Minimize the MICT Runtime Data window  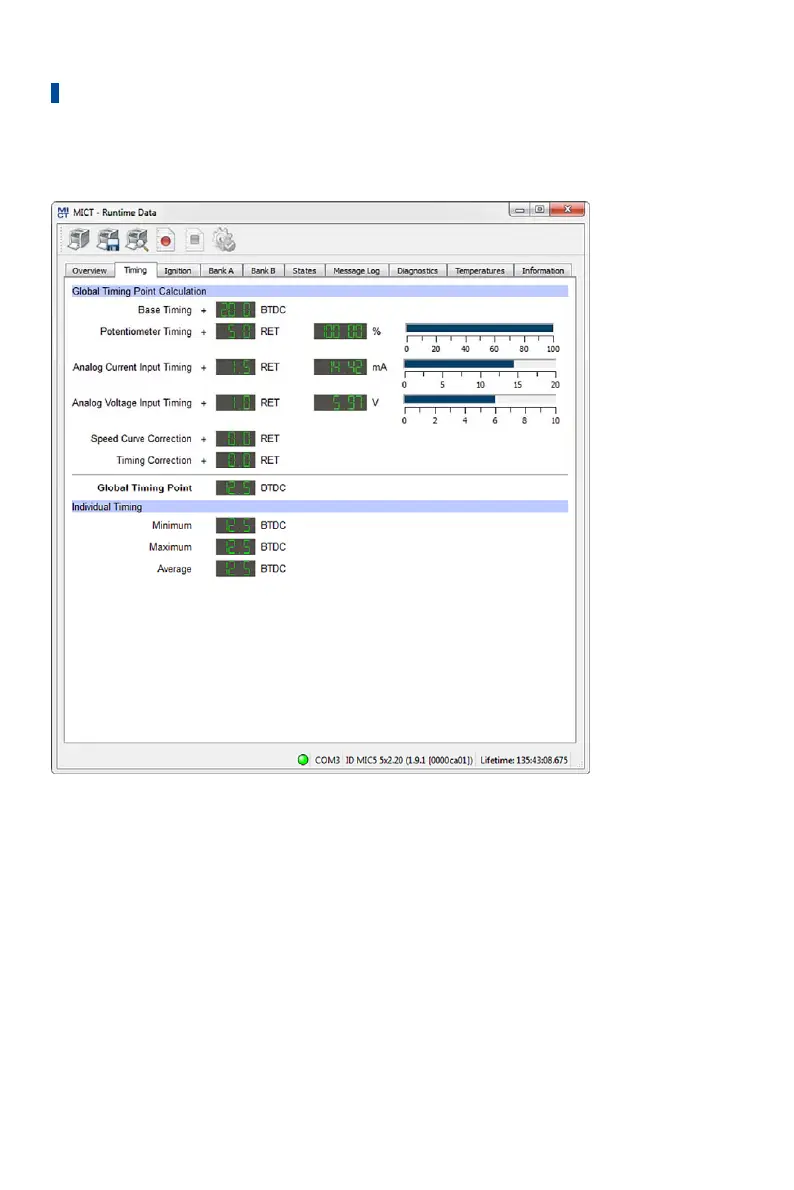[x=519, y=209]
